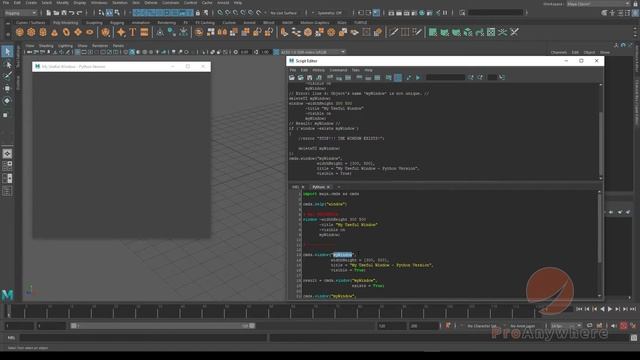Viewport: 640px width, 360px height.
Task: Create a polygon cylinder from the shelf
Action: (x=43, y=32)
